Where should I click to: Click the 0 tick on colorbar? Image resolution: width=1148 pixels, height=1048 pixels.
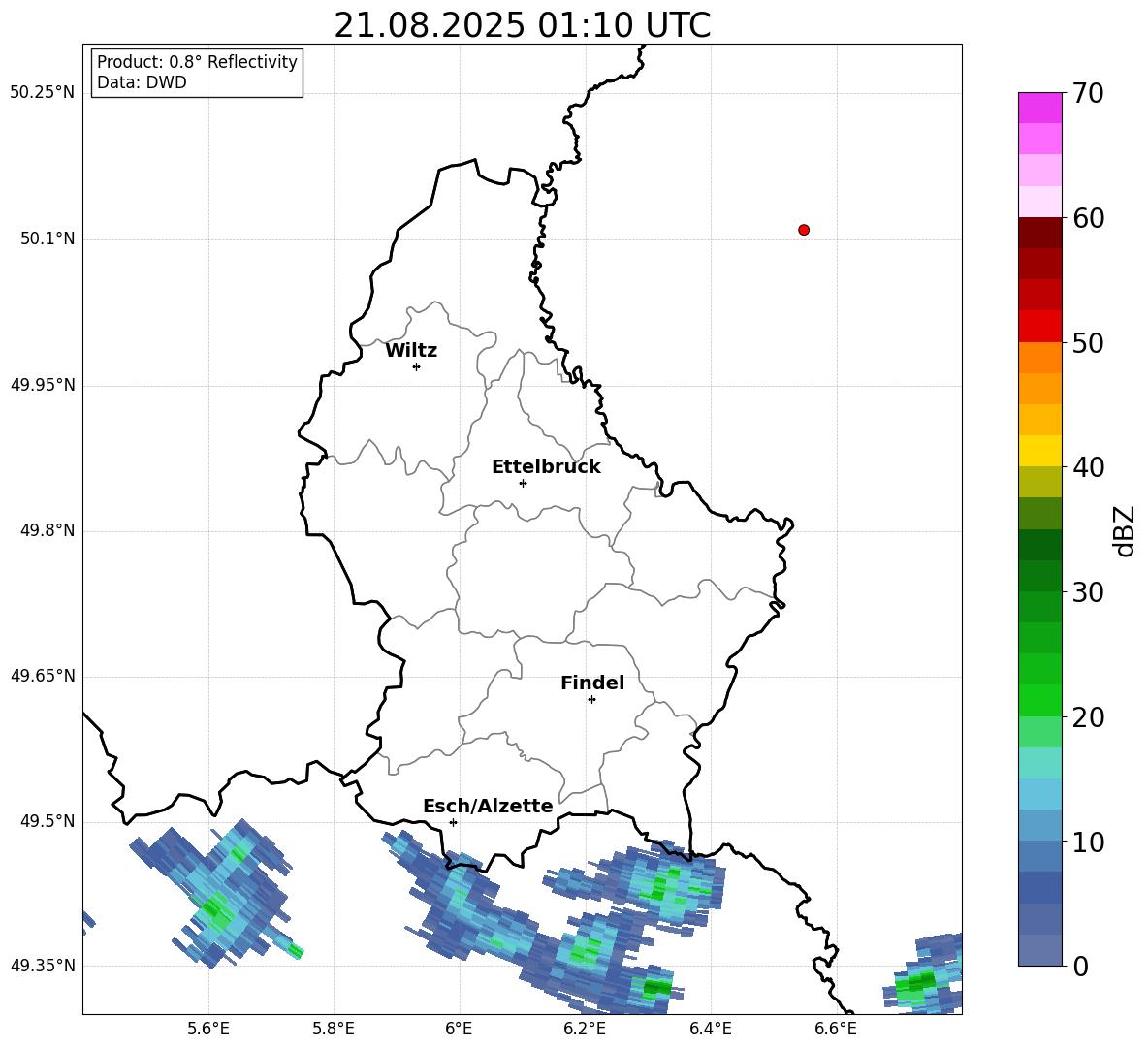click(1080, 967)
